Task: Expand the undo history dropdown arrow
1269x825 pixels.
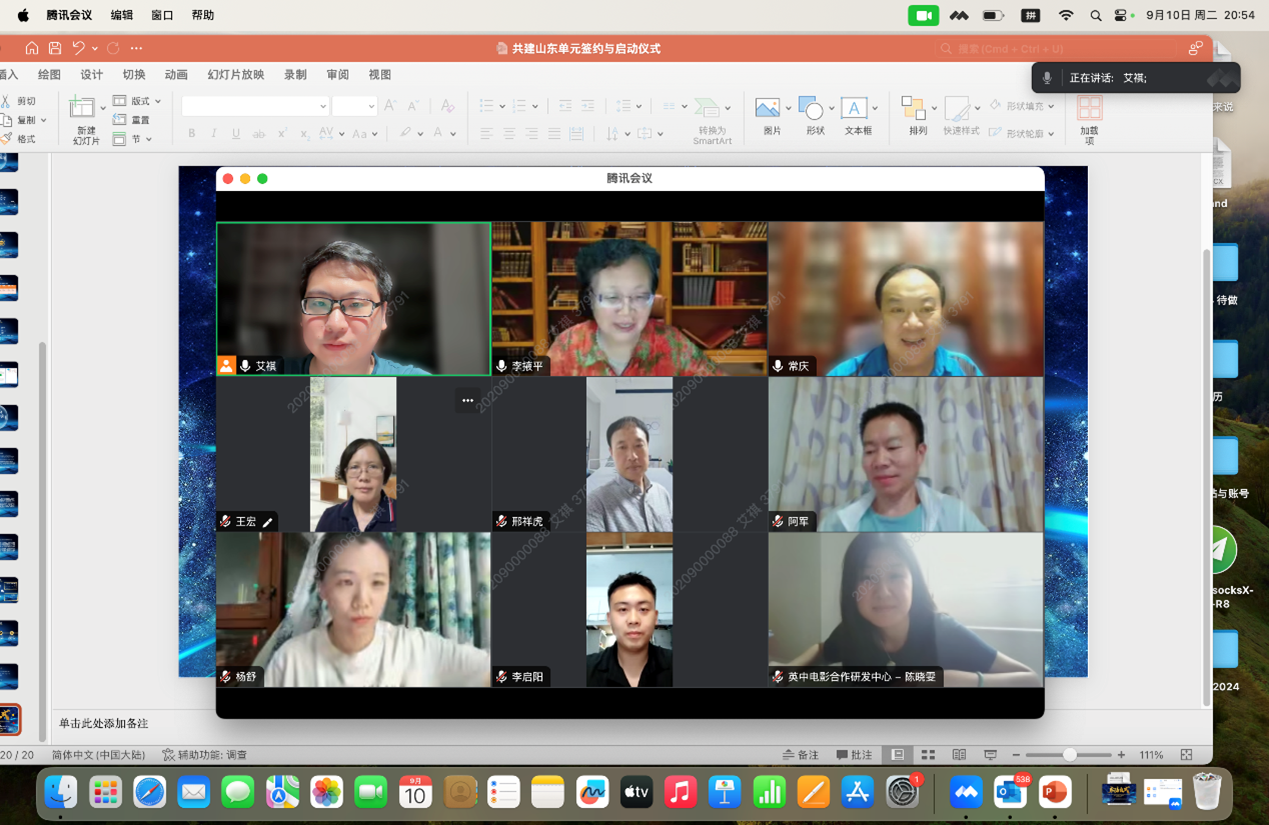Action: pyautogui.click(x=95, y=48)
